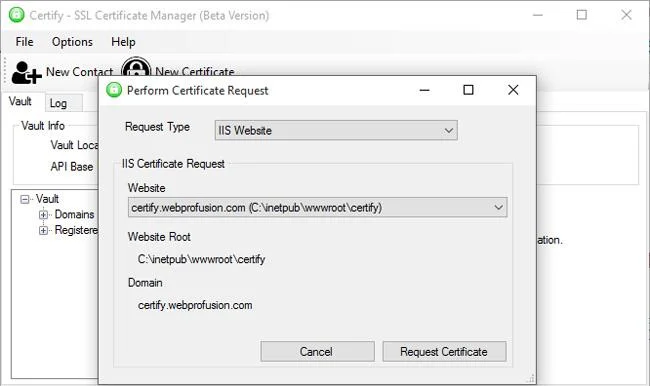The height and width of the screenshot is (386, 650).
Task: Click the Website Root path C:\inetpub\wwwroot\certify
Action: (201, 260)
